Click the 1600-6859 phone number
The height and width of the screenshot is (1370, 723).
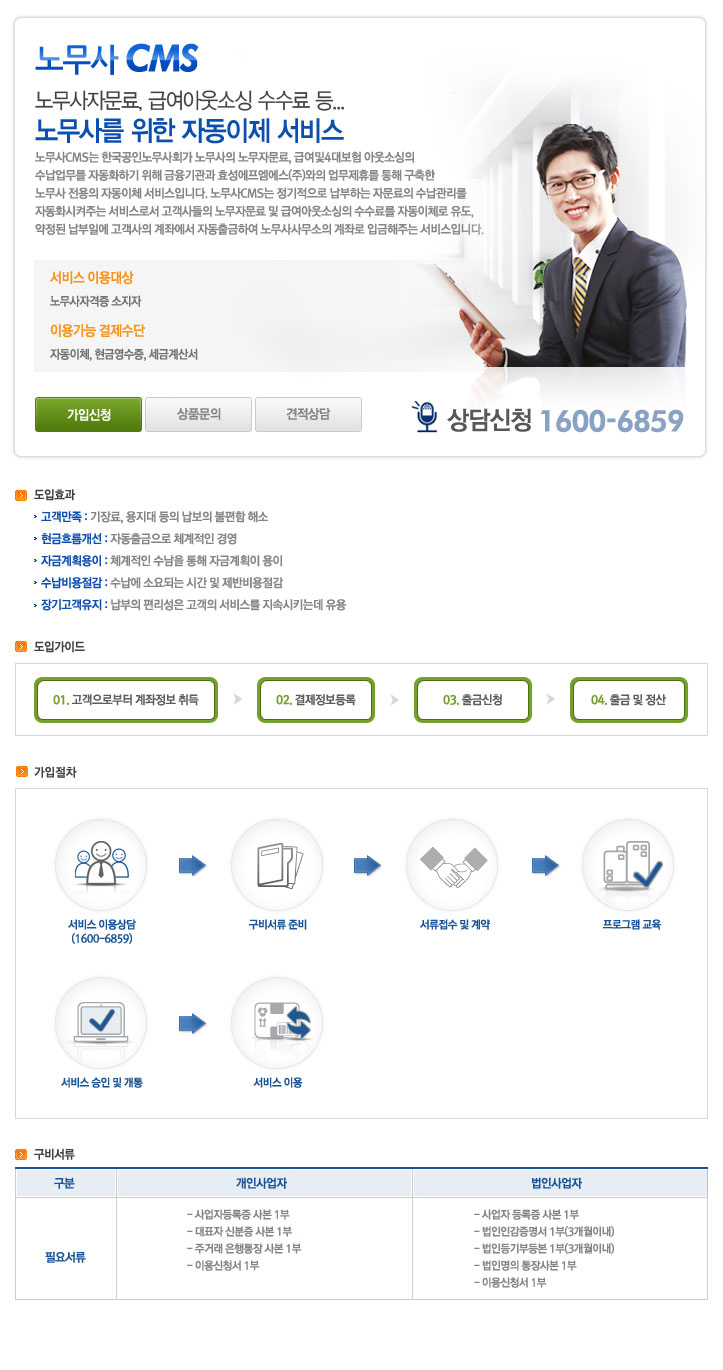point(611,420)
